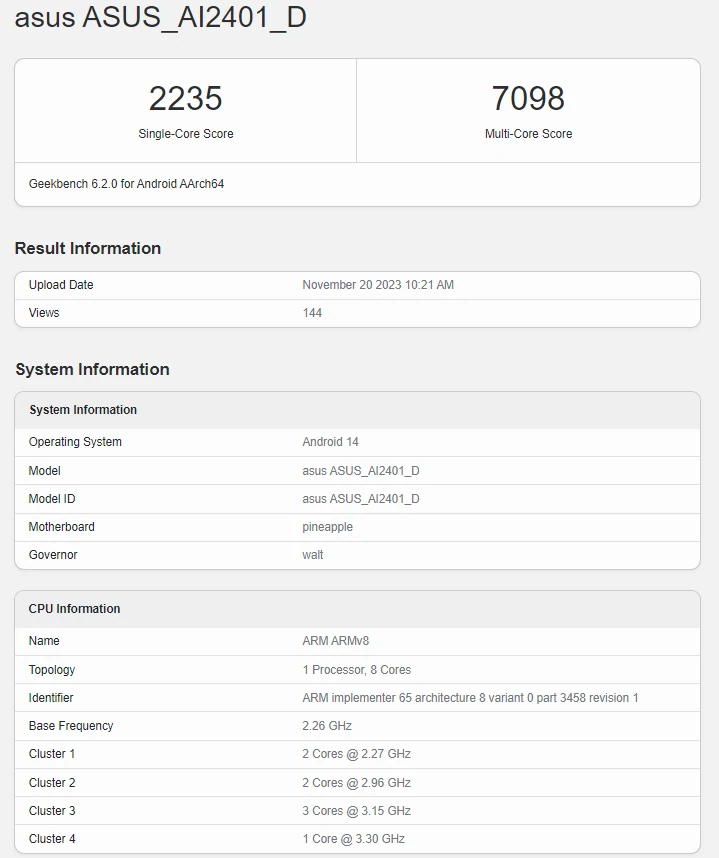Select the Model row value asus ASUS_AI2401_D
Screen dimensions: 719x858
coord(361,471)
